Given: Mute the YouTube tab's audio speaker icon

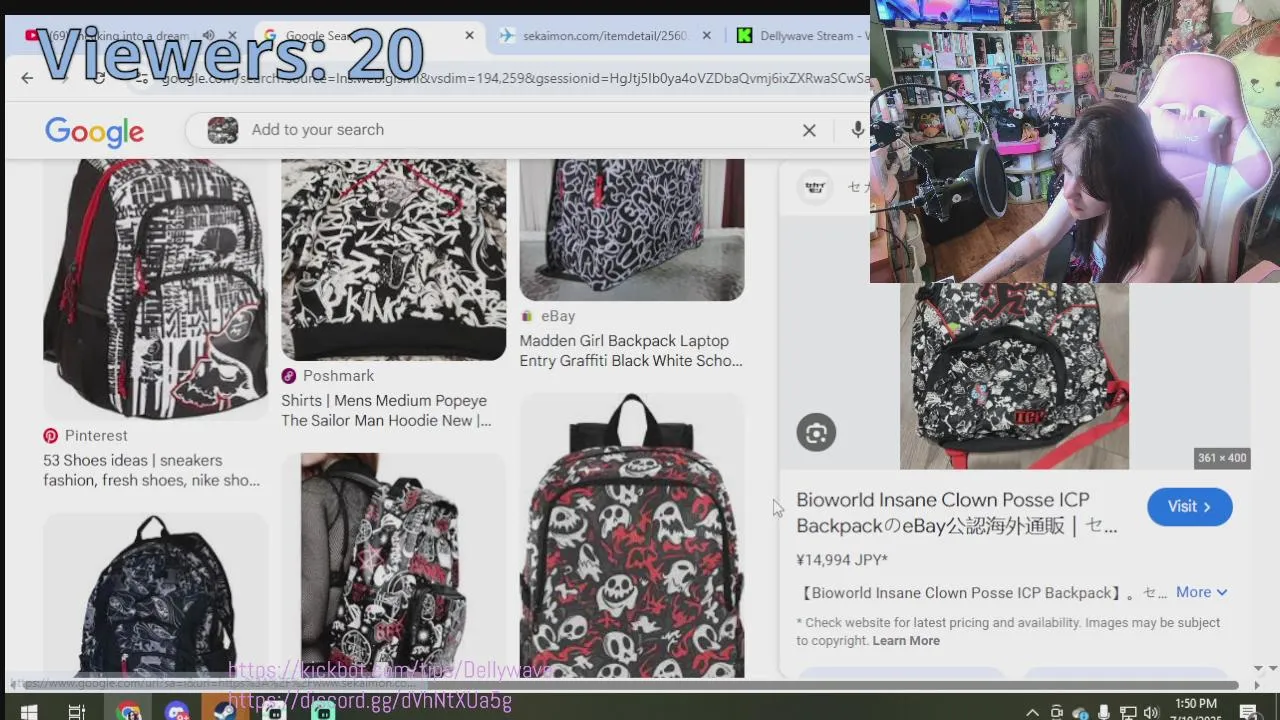Looking at the screenshot, I should tap(208, 35).
